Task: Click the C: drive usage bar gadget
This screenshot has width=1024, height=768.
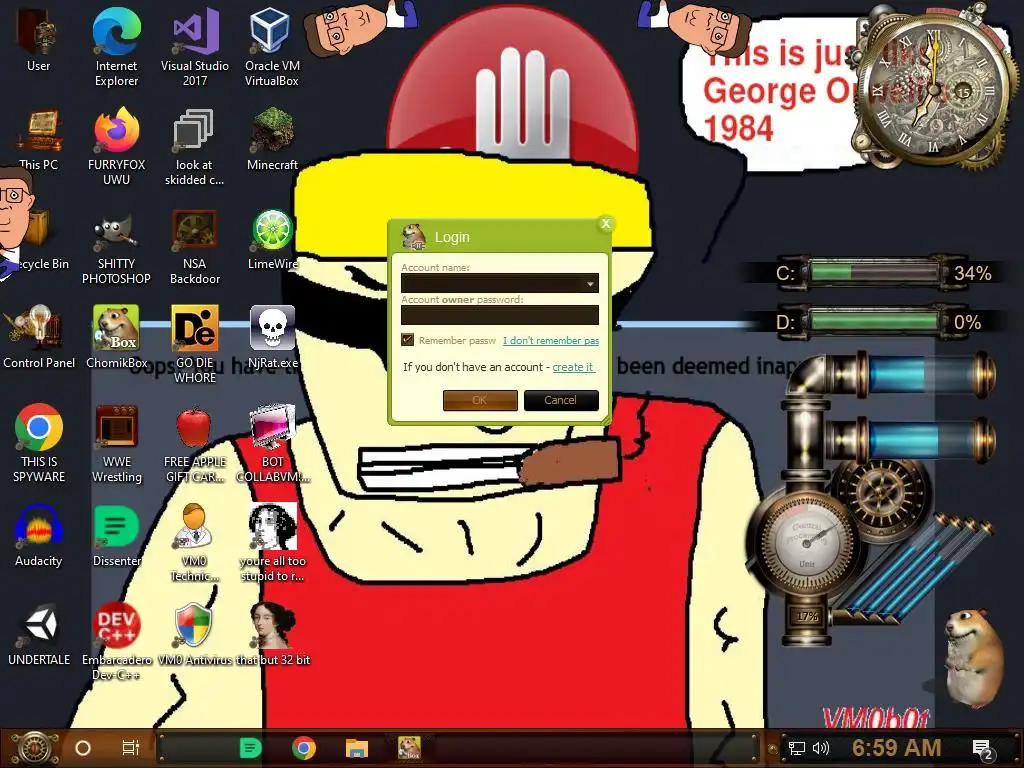Action: (x=874, y=272)
